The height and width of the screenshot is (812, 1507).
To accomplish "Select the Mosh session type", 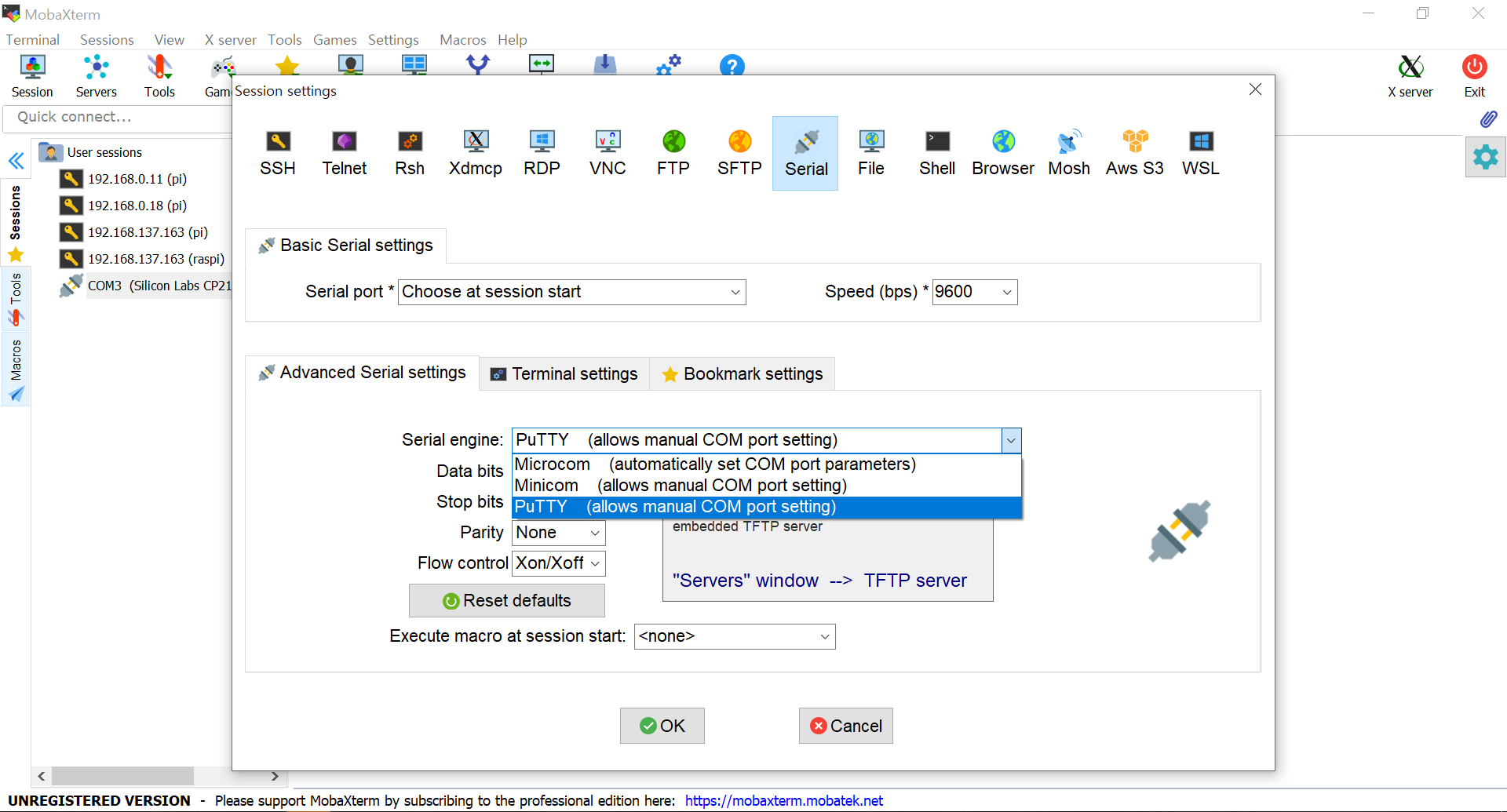I will tap(1069, 154).
